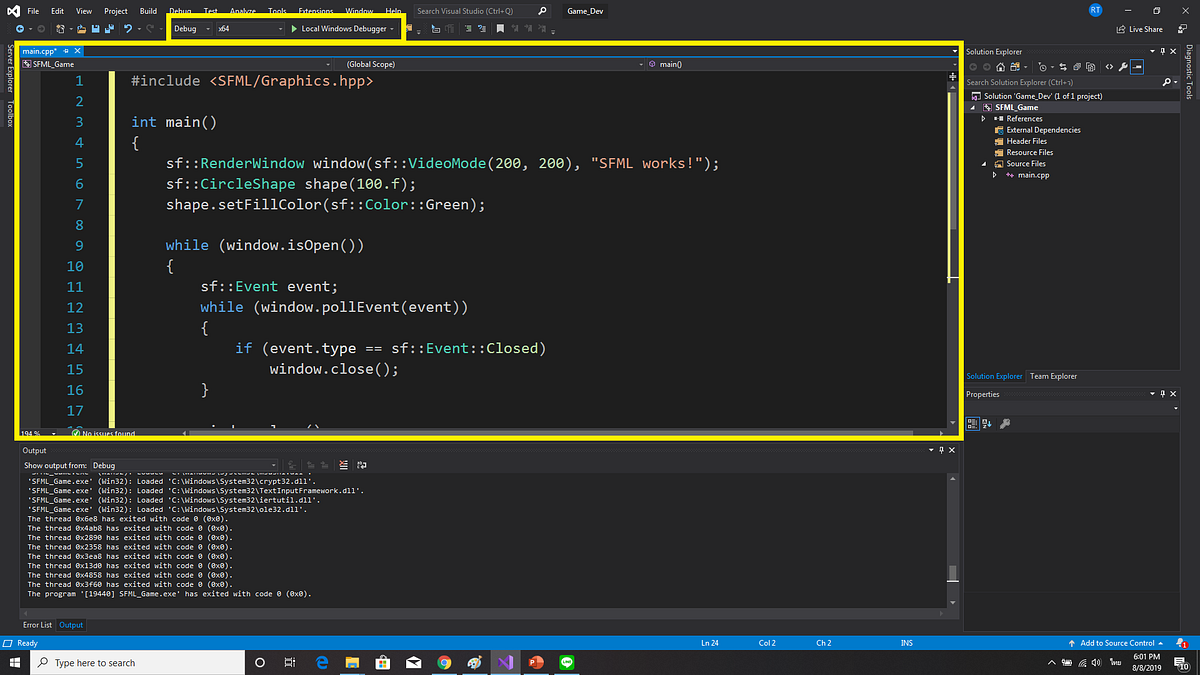Open the Local Windows Debugger dropdown arrow
This screenshot has height=675, width=1200.
[393, 29]
